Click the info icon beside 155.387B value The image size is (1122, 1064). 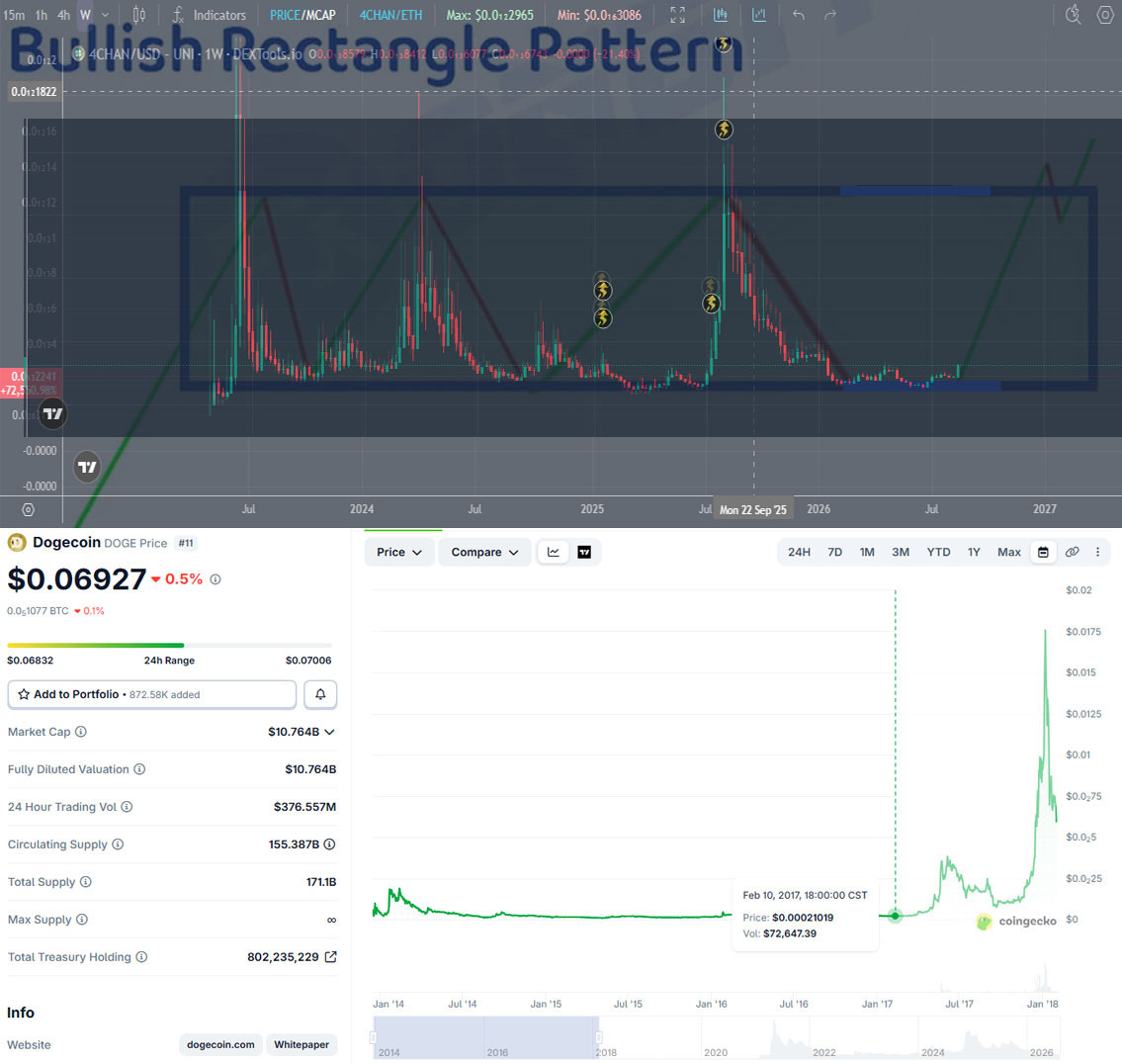pyautogui.click(x=329, y=844)
